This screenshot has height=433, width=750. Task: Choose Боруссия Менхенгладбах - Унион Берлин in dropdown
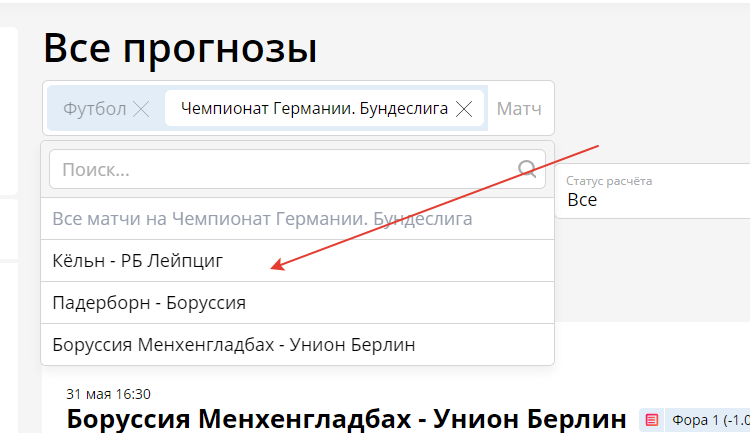297,344
